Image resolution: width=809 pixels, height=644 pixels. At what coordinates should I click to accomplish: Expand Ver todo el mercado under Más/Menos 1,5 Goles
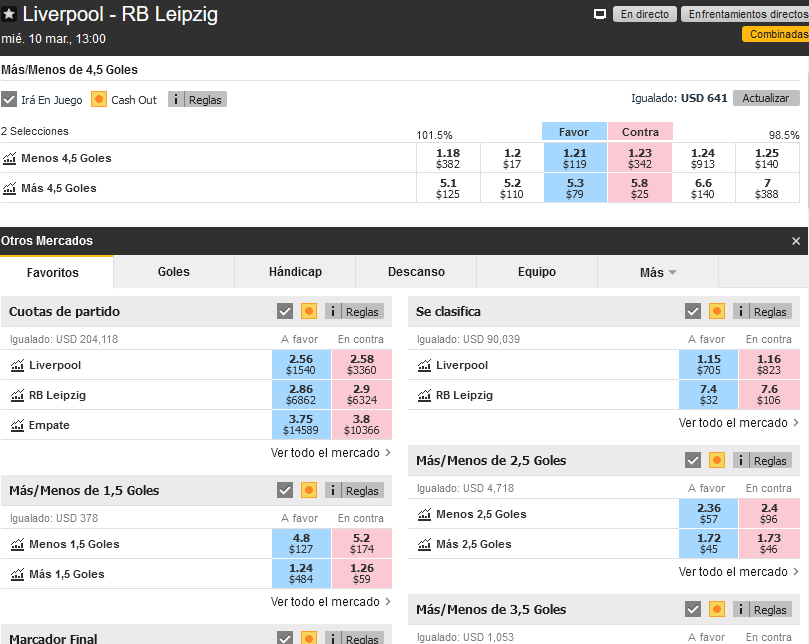(331, 602)
